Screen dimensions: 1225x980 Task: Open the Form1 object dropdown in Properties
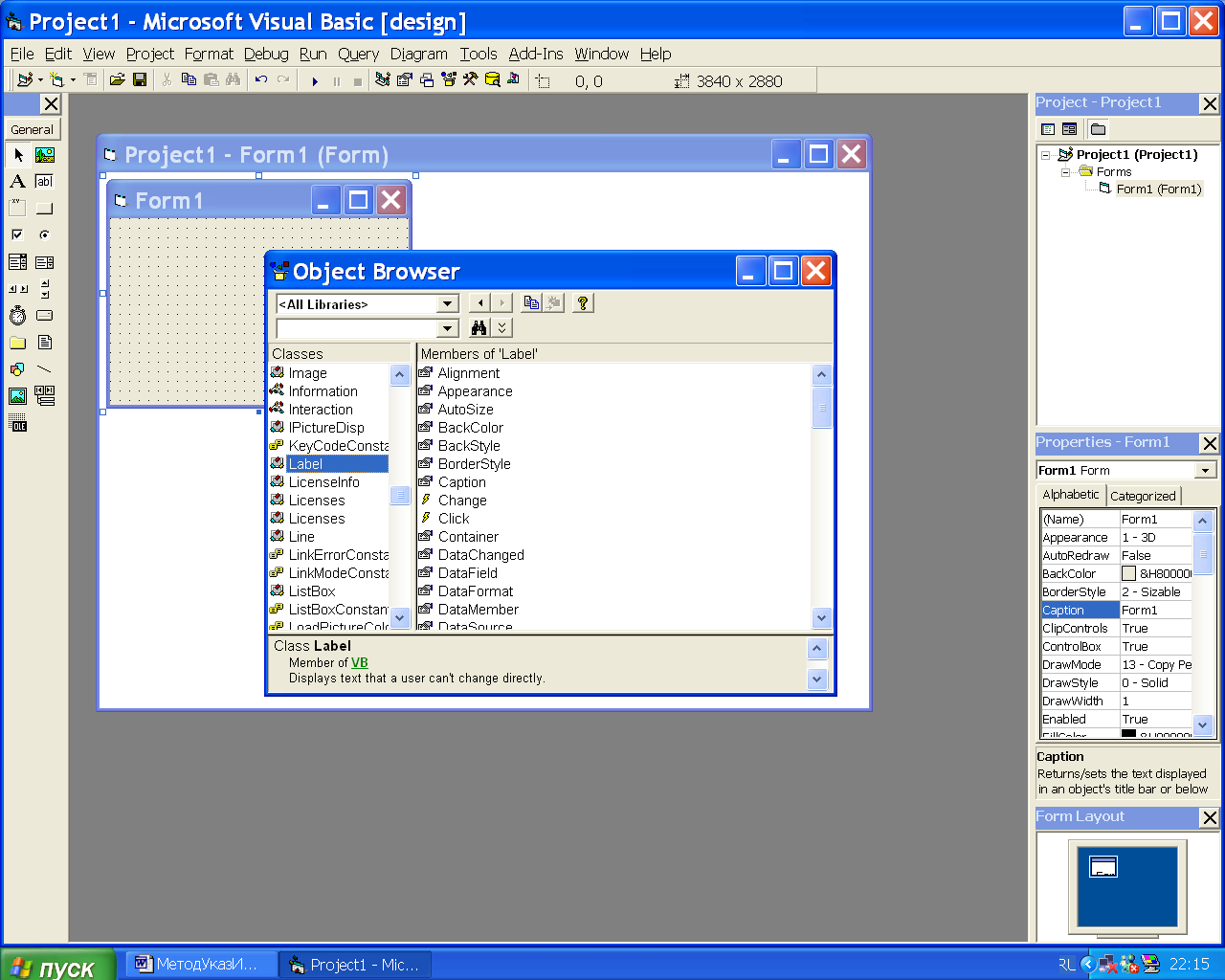[1206, 470]
